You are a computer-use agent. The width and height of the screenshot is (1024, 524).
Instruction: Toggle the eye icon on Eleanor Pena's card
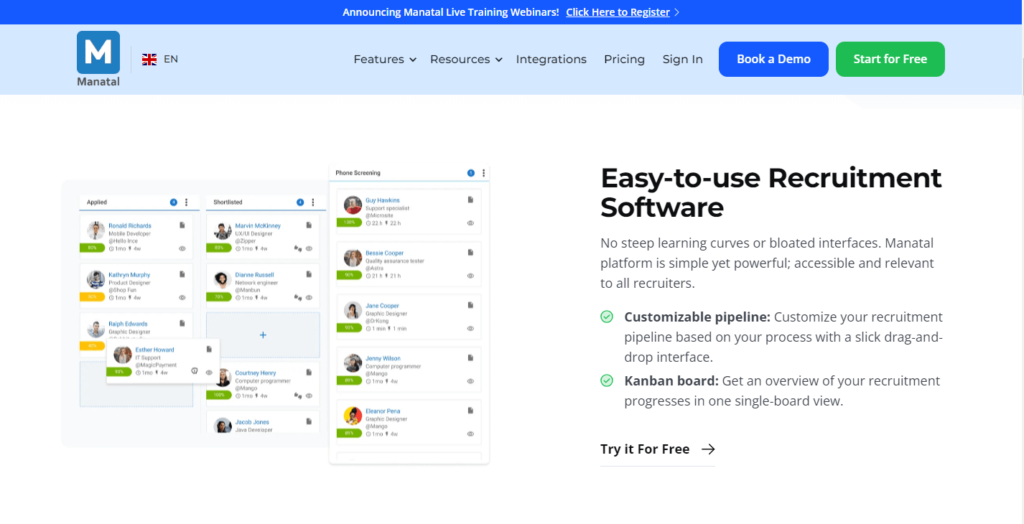pos(470,434)
